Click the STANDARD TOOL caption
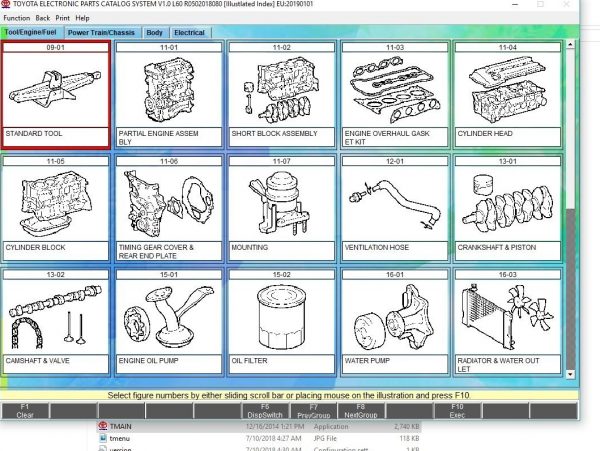 [34, 134]
